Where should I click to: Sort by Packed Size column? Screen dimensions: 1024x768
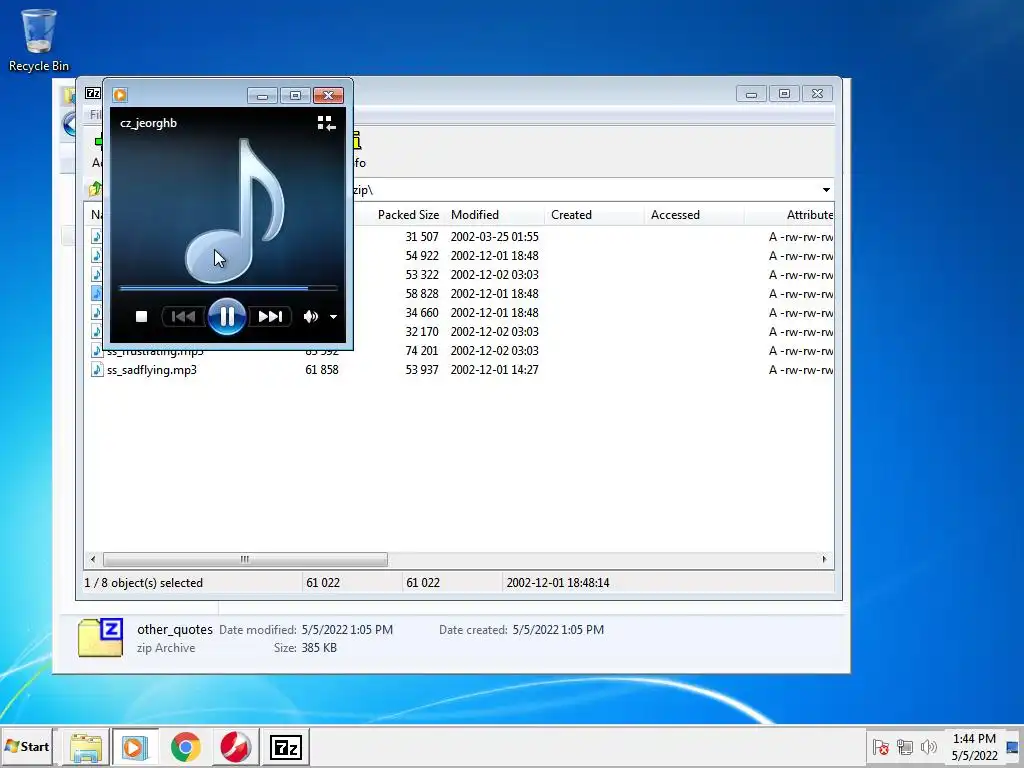tap(408, 215)
